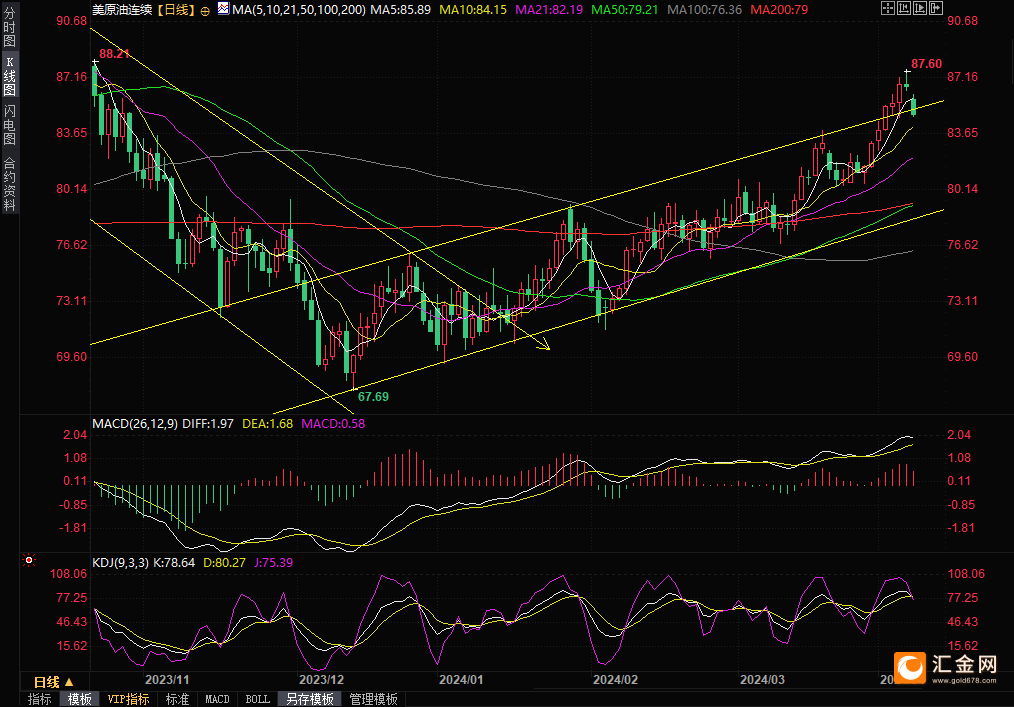Click the 美原油连续 contract title
The image size is (1014, 707).
click(x=122, y=10)
